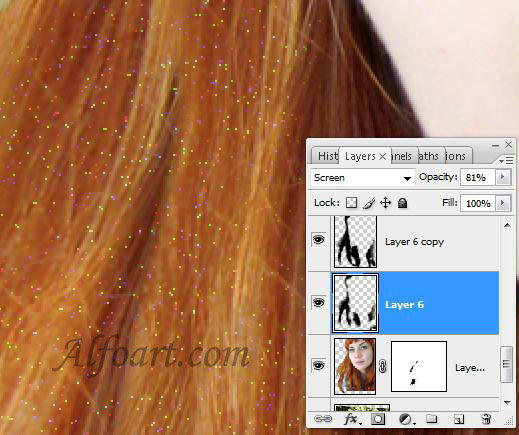
Task: Click the Link layers chain icon
Action: [323, 419]
